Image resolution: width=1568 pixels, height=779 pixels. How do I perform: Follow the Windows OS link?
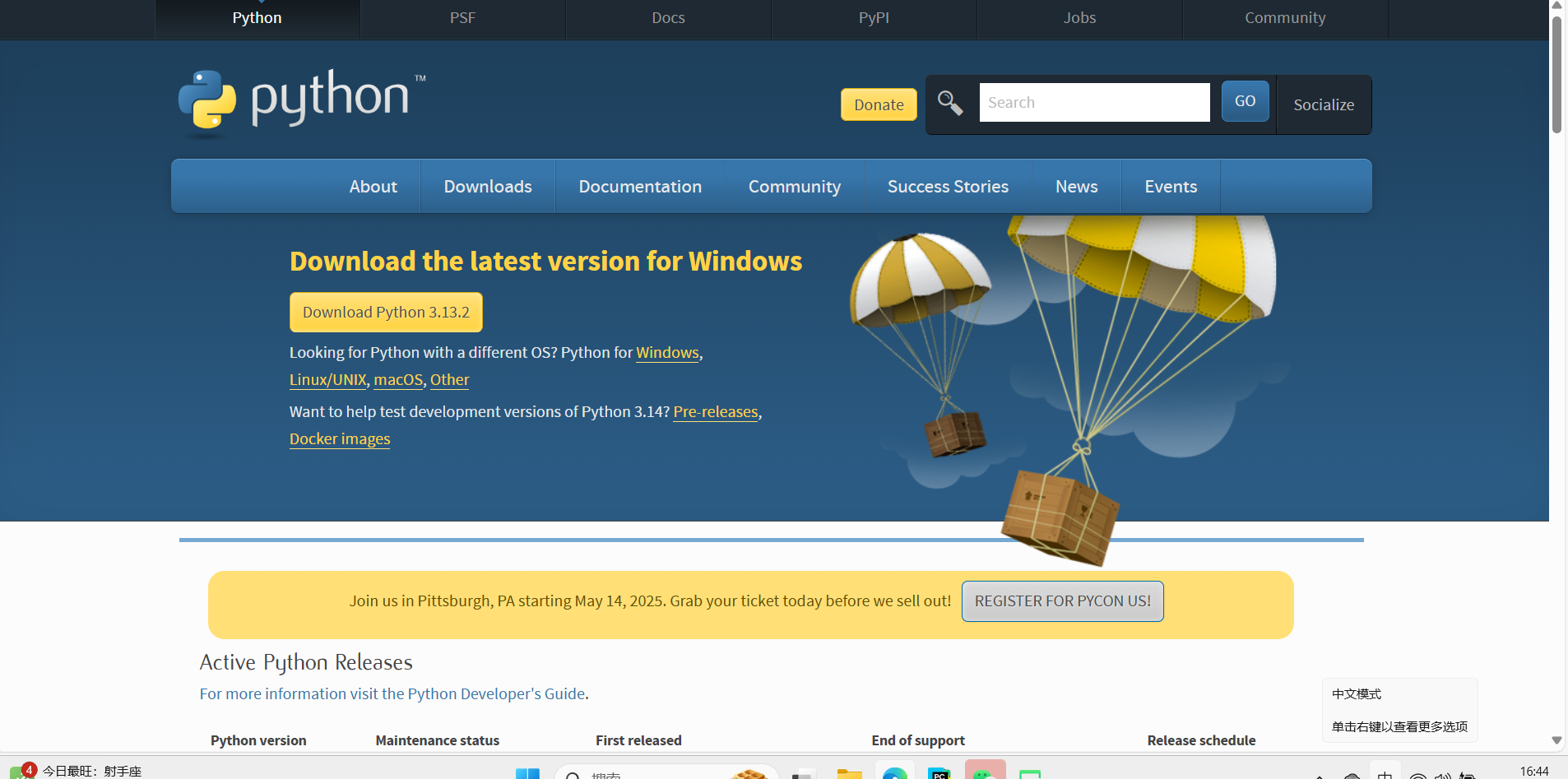(x=667, y=353)
